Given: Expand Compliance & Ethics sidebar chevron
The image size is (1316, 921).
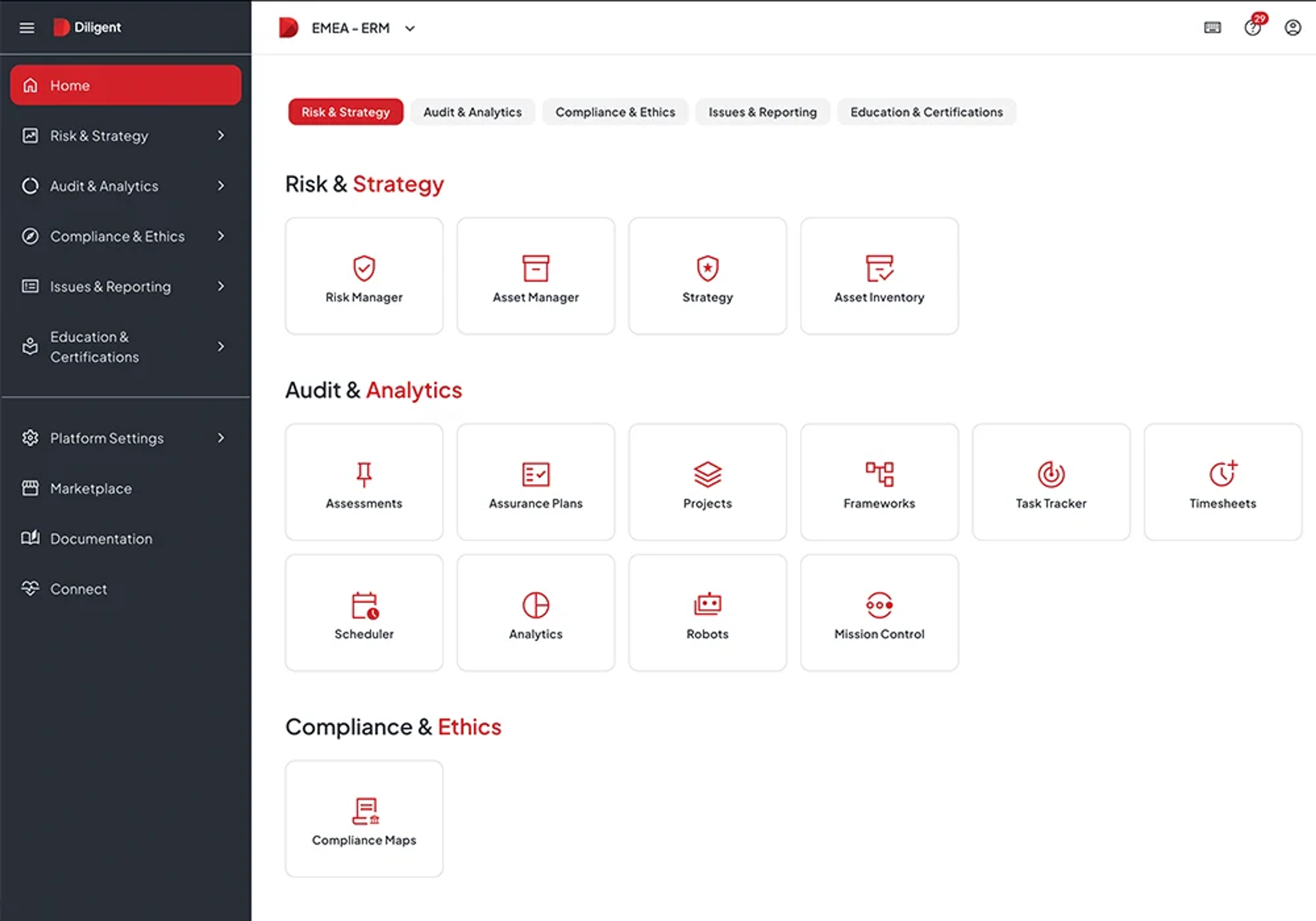Looking at the screenshot, I should (x=221, y=236).
